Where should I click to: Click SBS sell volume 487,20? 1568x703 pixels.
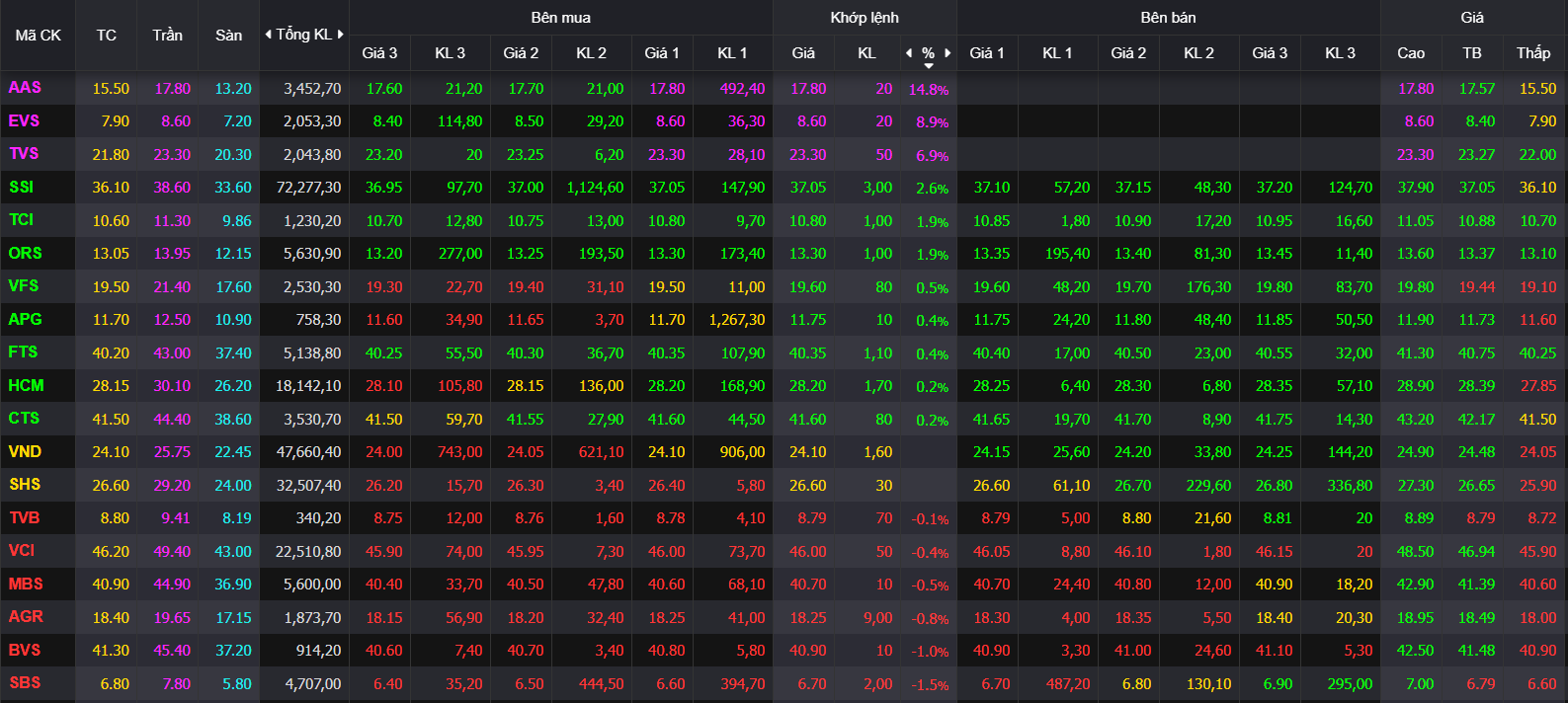[1068, 683]
